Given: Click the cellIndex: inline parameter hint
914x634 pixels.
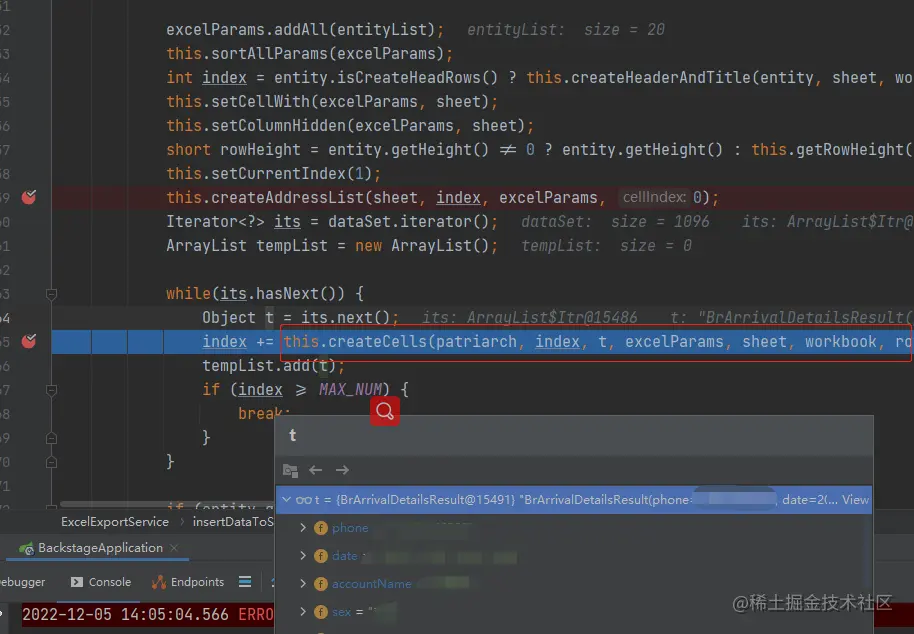Looking at the screenshot, I should [x=654, y=197].
